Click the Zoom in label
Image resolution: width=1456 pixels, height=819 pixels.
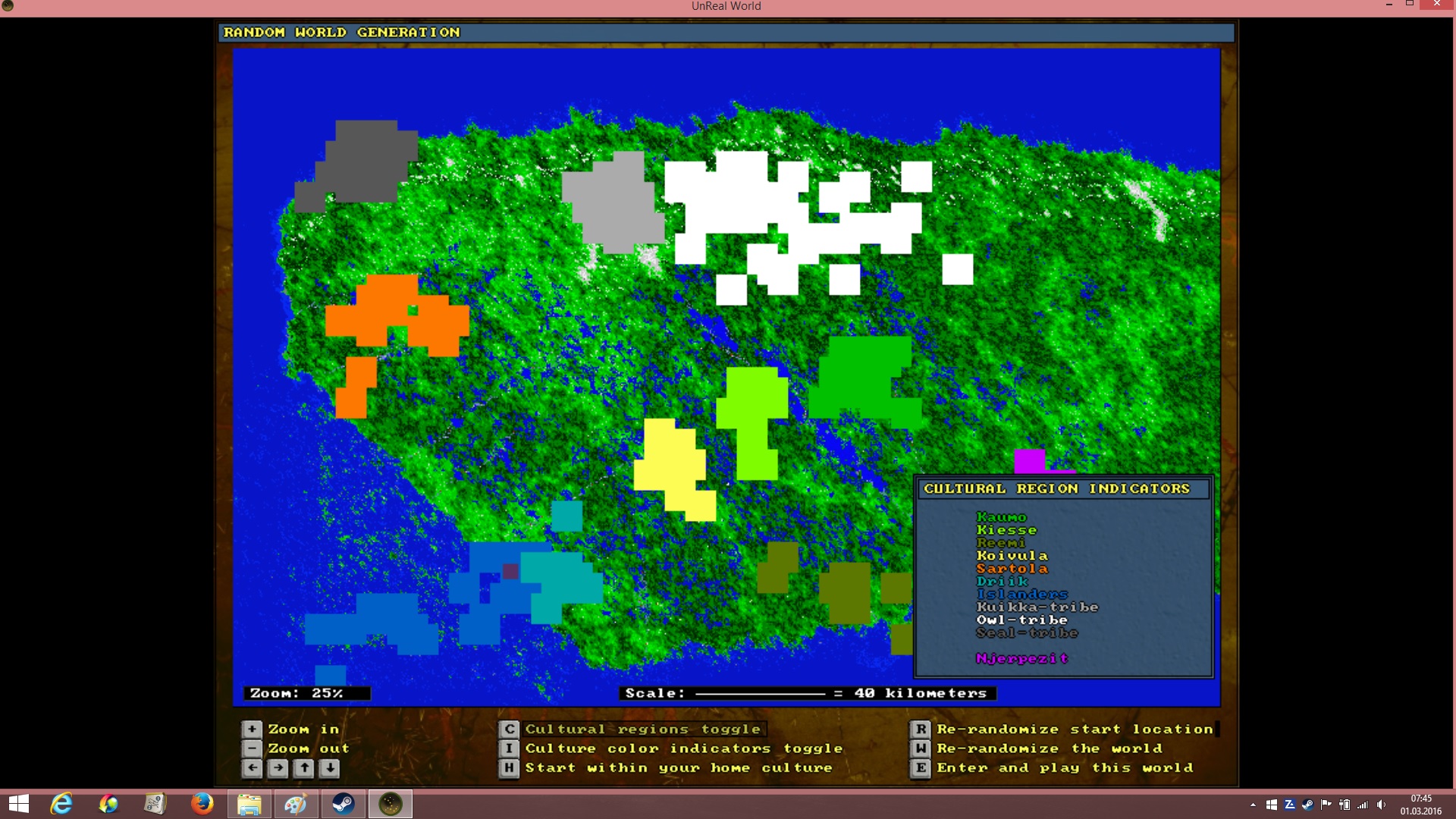click(303, 730)
